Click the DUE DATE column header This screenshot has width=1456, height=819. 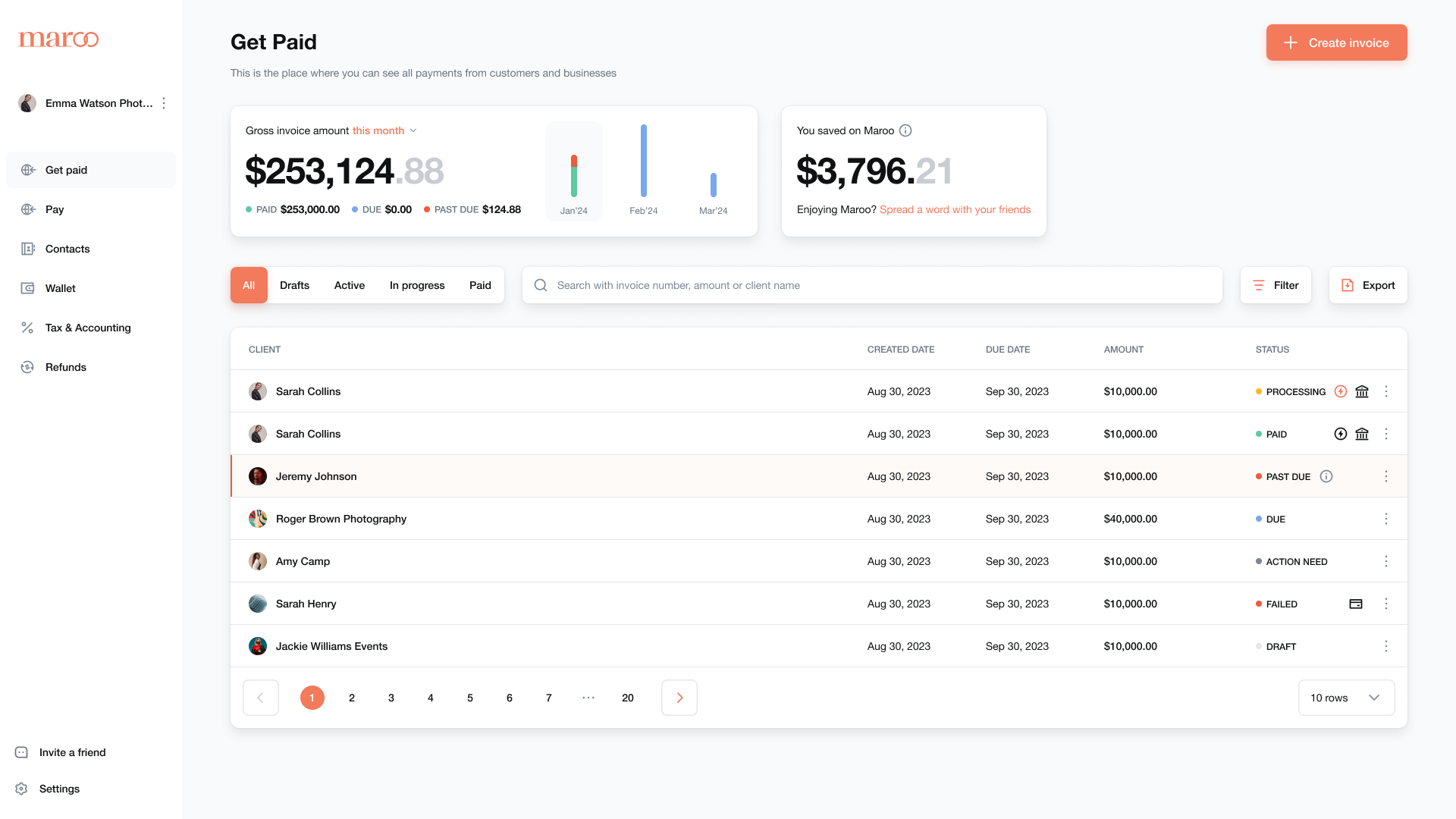(x=1008, y=350)
